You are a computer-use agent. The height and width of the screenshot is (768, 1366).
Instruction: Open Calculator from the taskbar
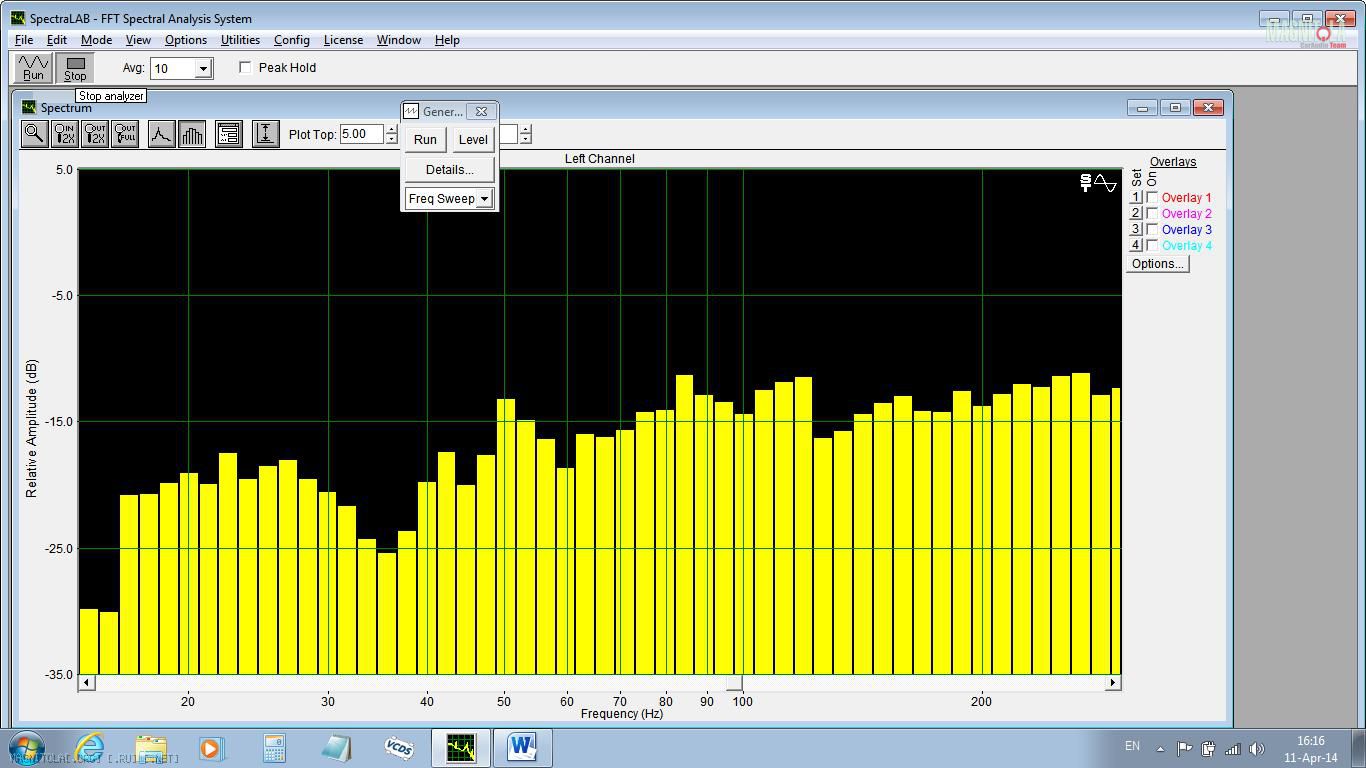tap(274, 747)
